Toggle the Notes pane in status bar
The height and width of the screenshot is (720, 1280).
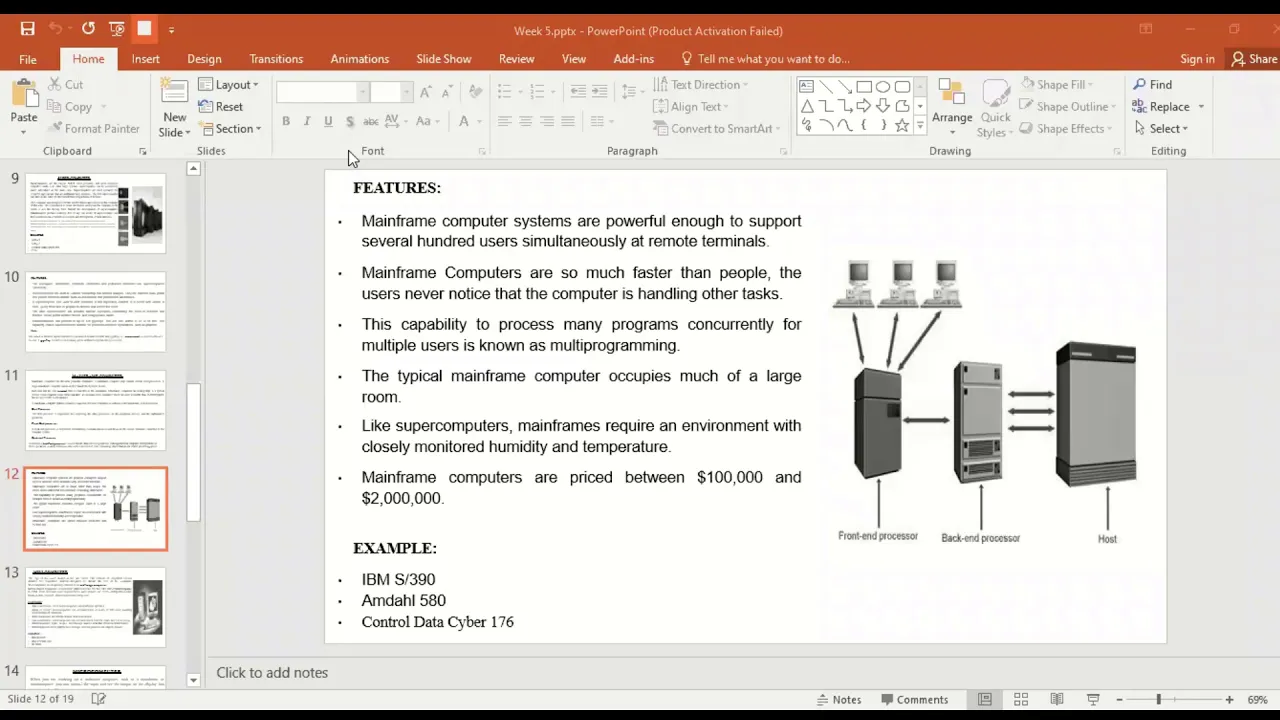tap(839, 700)
